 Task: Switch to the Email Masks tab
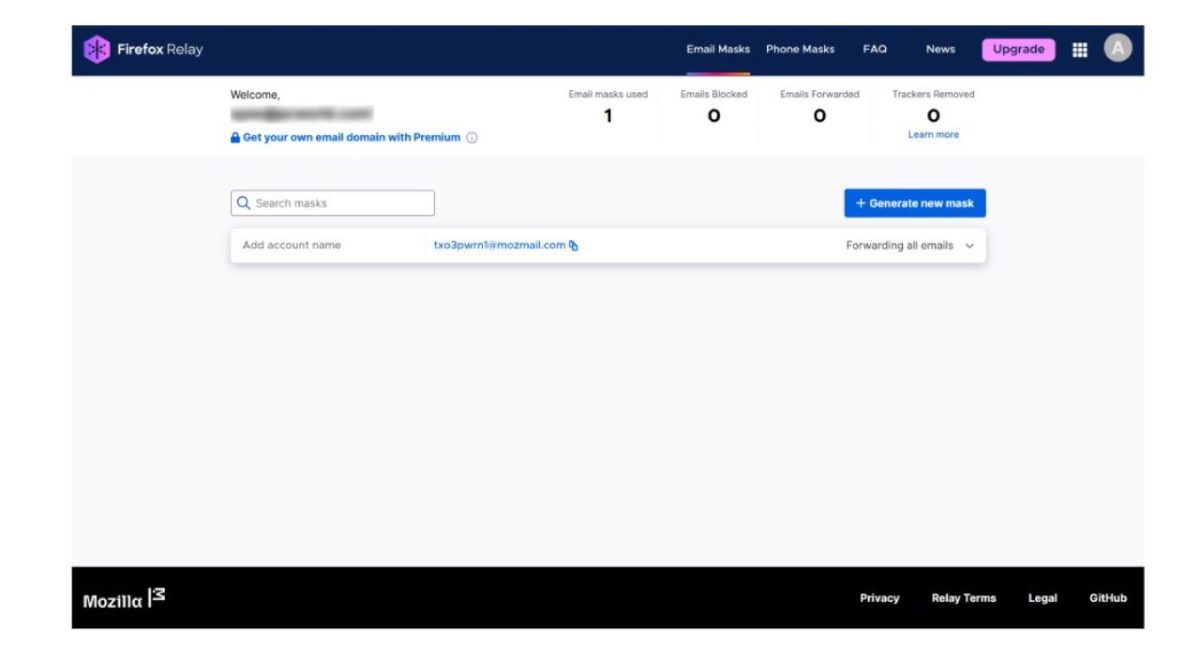click(718, 49)
